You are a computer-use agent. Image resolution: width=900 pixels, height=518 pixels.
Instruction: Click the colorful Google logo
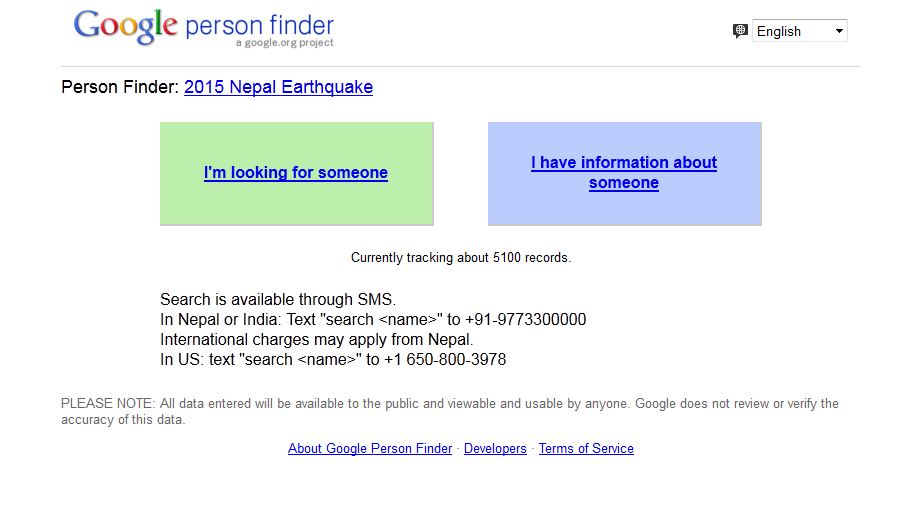pyautogui.click(x=125, y=26)
